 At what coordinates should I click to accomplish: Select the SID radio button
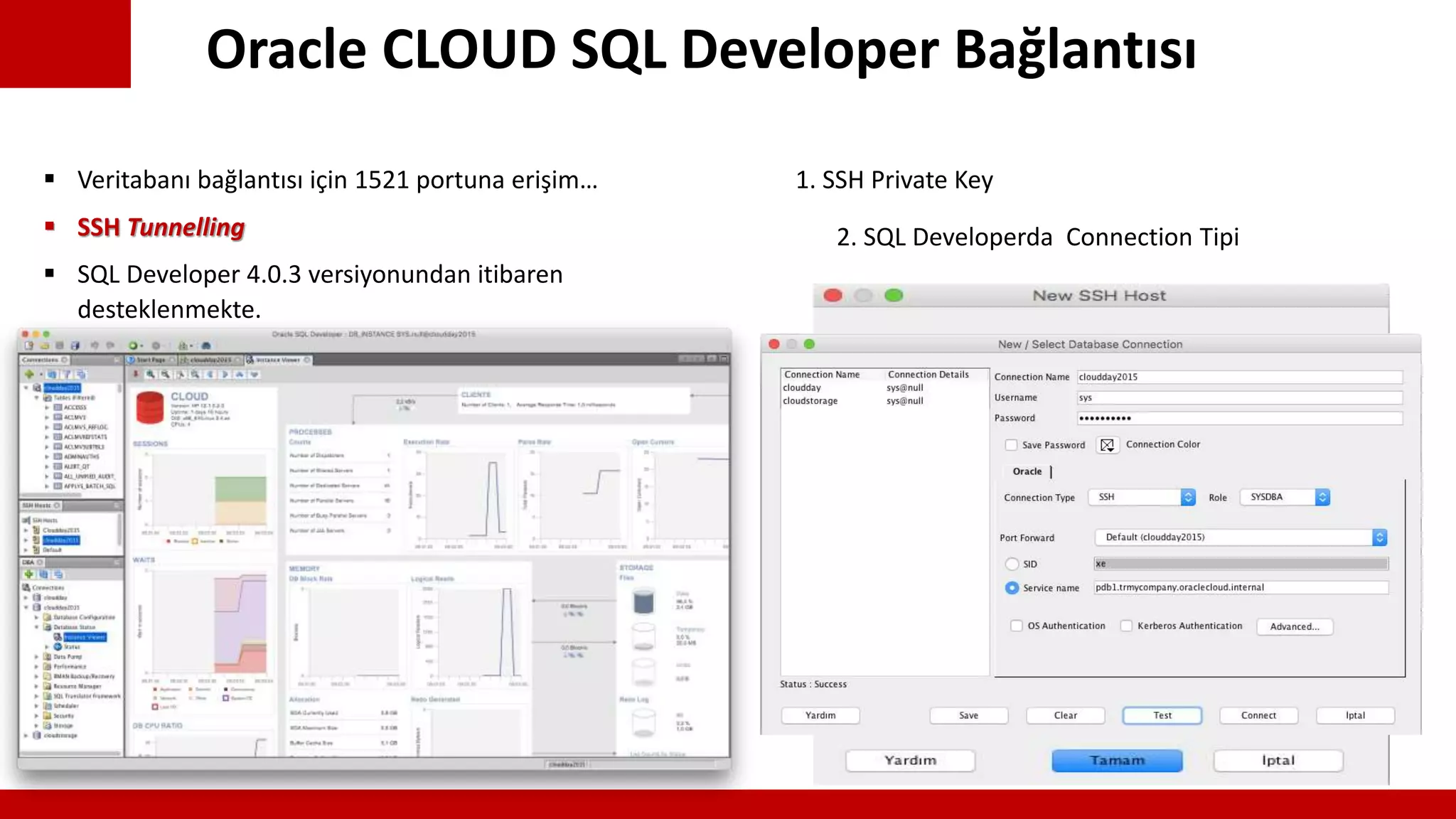[x=1012, y=564]
